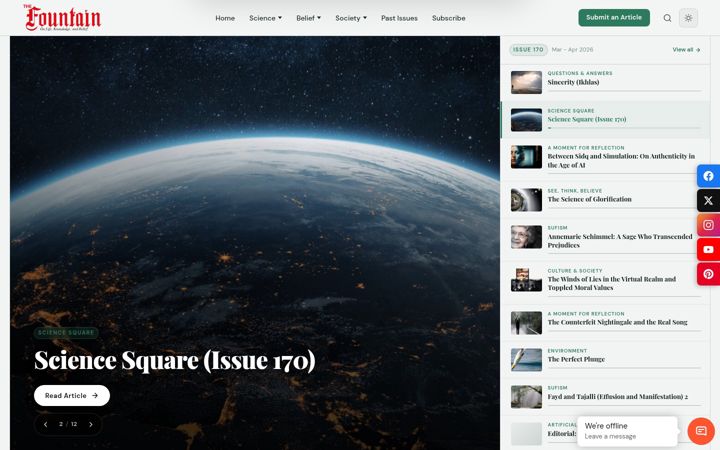Click the Science Square hero category tag
This screenshot has width=720, height=450.
point(66,332)
